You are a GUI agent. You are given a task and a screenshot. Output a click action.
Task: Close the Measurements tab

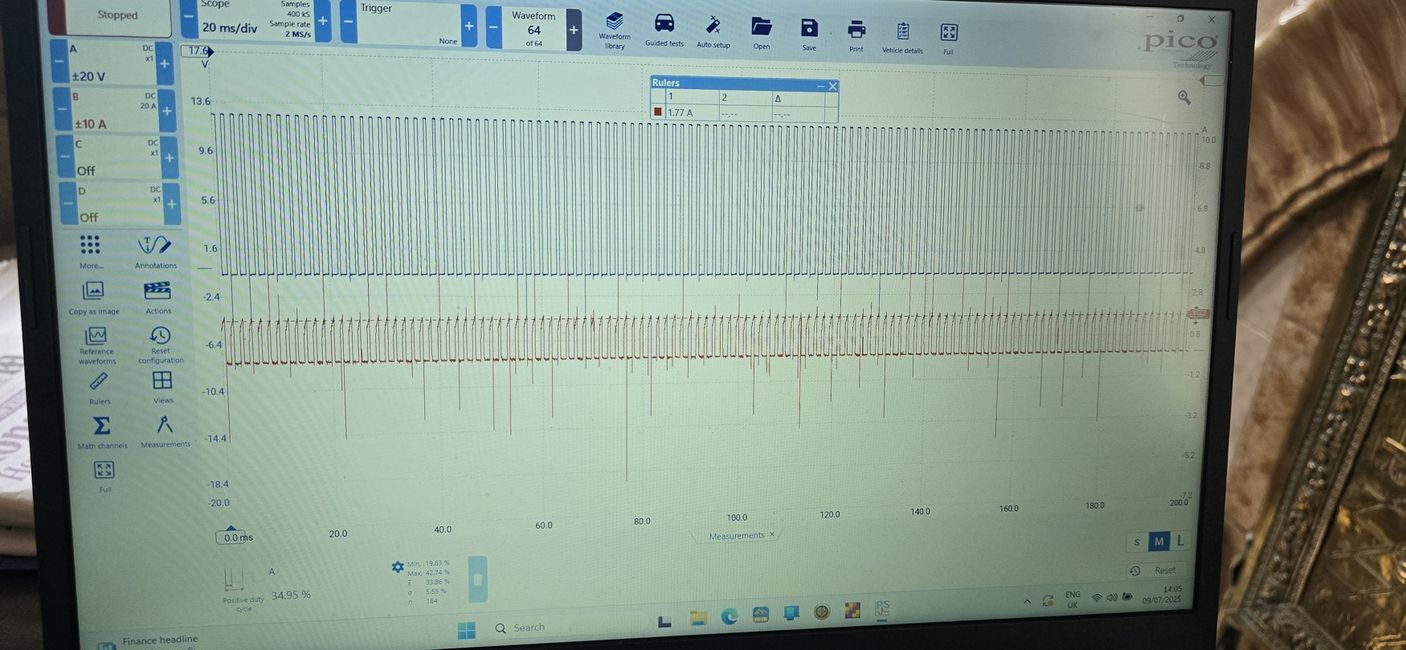click(x=772, y=535)
